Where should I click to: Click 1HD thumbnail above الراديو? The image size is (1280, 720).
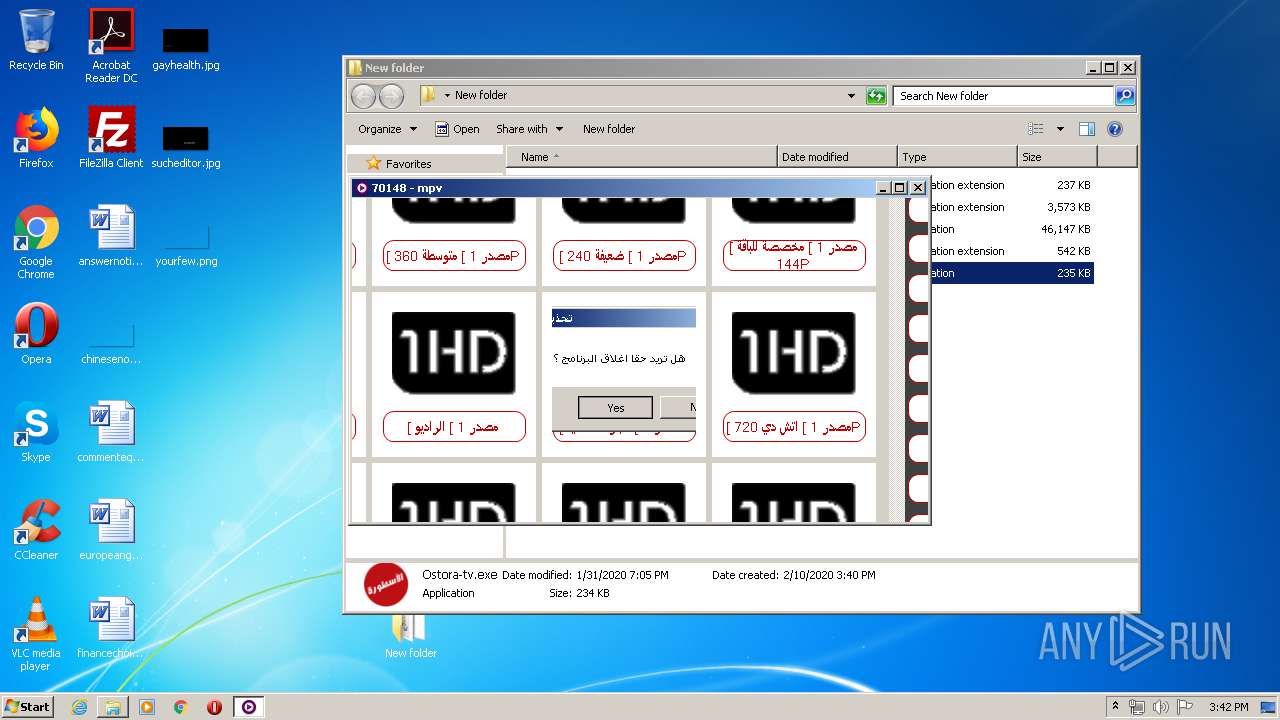454,352
